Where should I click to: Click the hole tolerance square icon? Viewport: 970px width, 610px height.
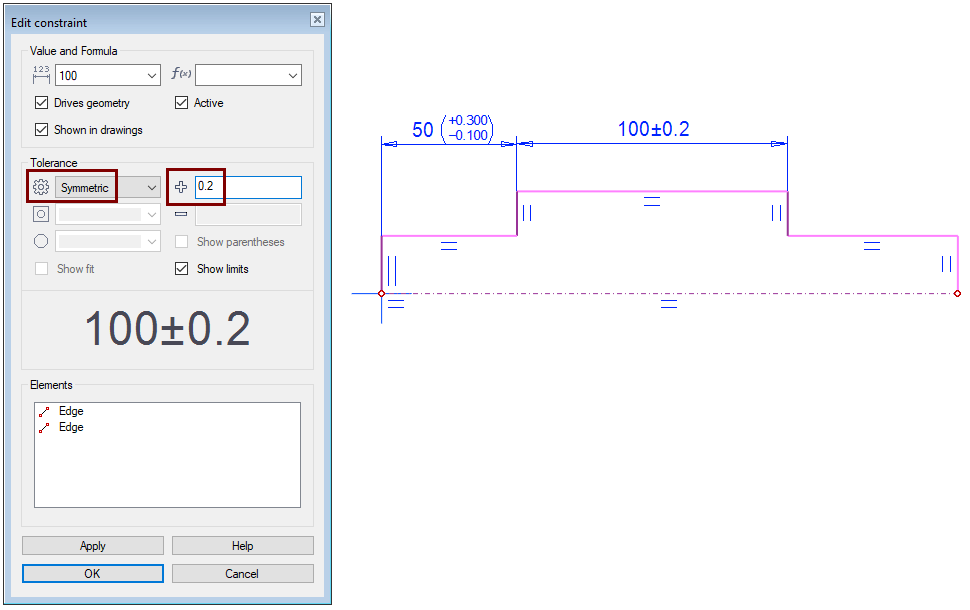(x=41, y=214)
